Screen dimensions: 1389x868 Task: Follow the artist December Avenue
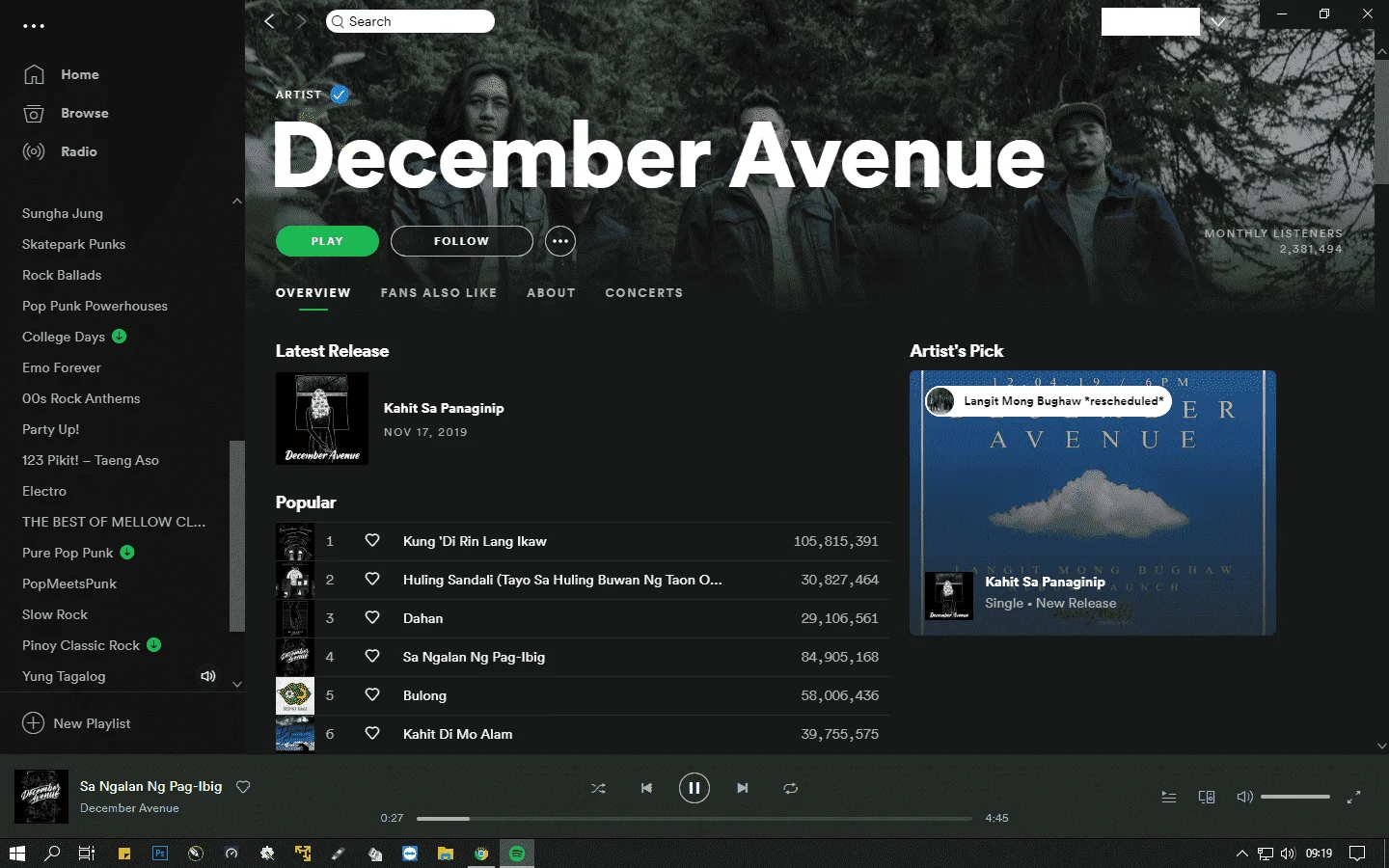click(x=462, y=241)
